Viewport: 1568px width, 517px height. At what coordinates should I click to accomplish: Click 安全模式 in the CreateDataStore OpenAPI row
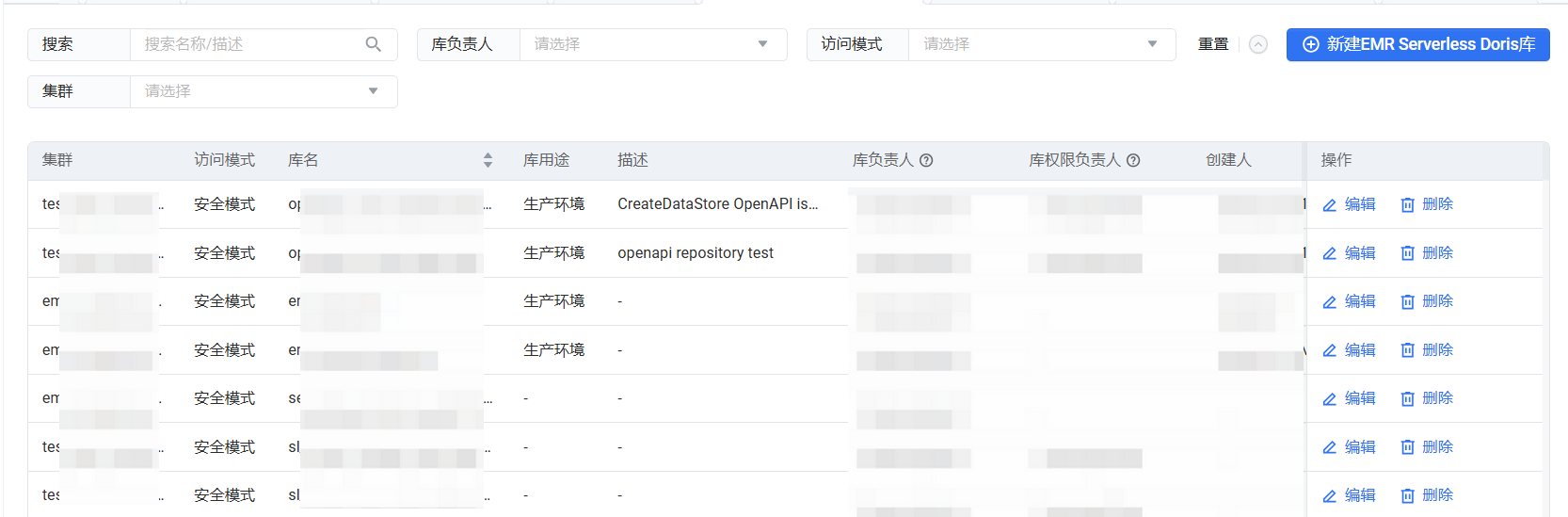(x=224, y=204)
